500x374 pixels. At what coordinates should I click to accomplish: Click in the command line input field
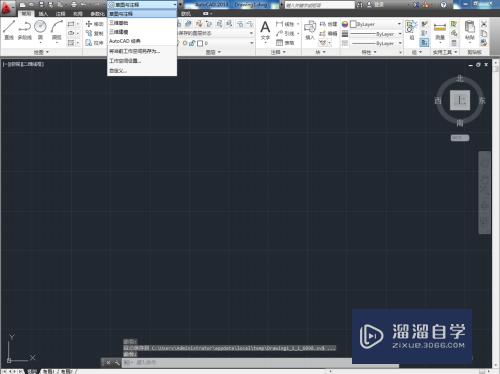237,363
